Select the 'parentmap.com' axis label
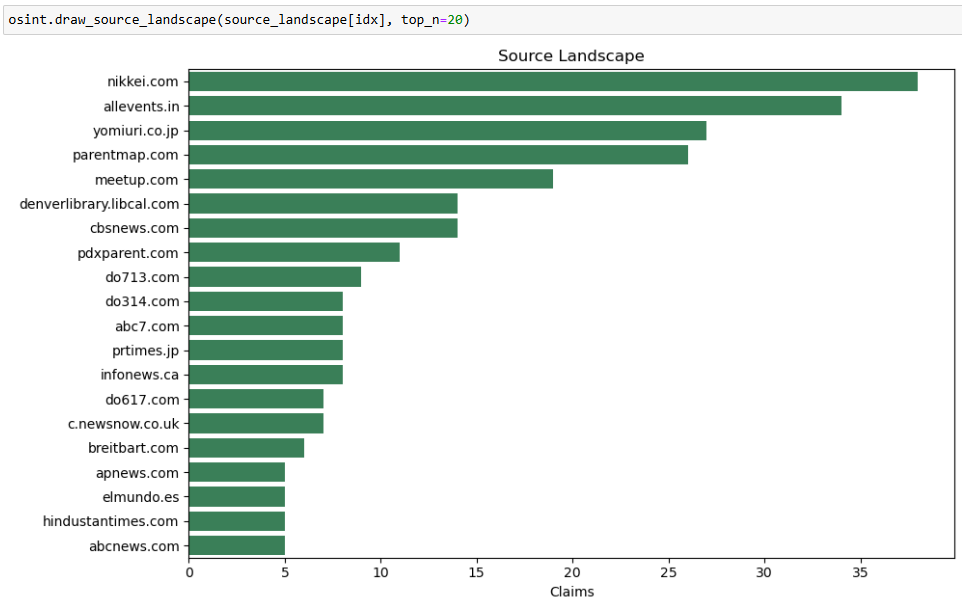The image size is (962, 600). [125, 155]
